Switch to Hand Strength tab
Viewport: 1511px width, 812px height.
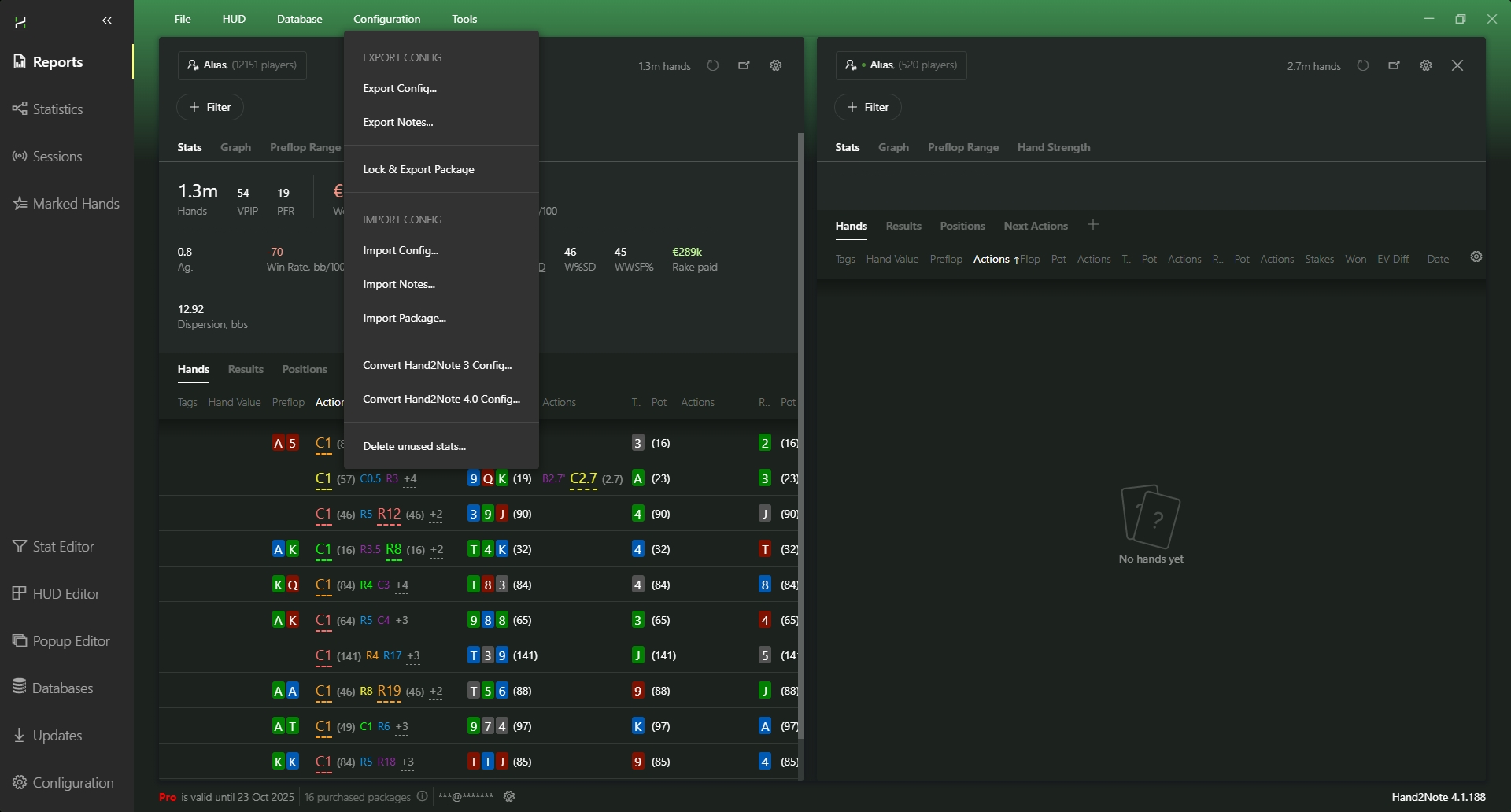1053,148
